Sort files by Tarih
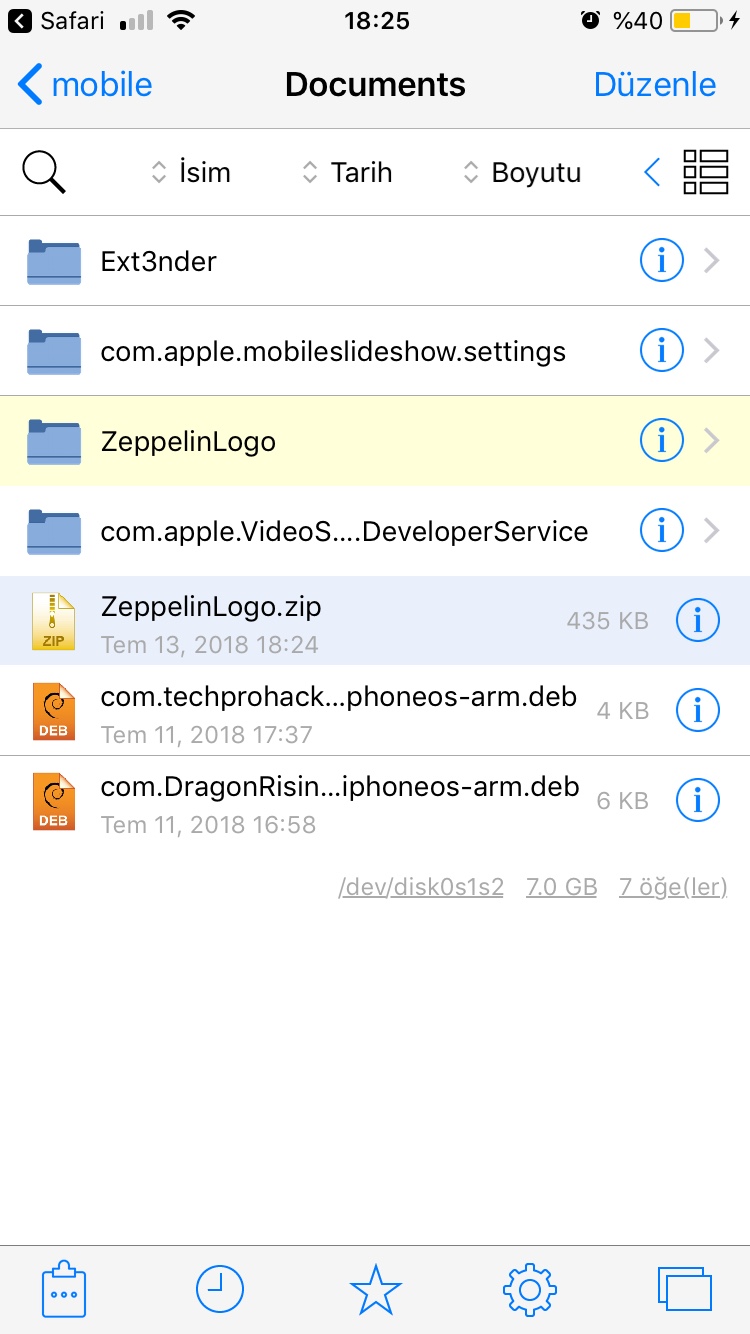This screenshot has height=1334, width=750. (347, 173)
